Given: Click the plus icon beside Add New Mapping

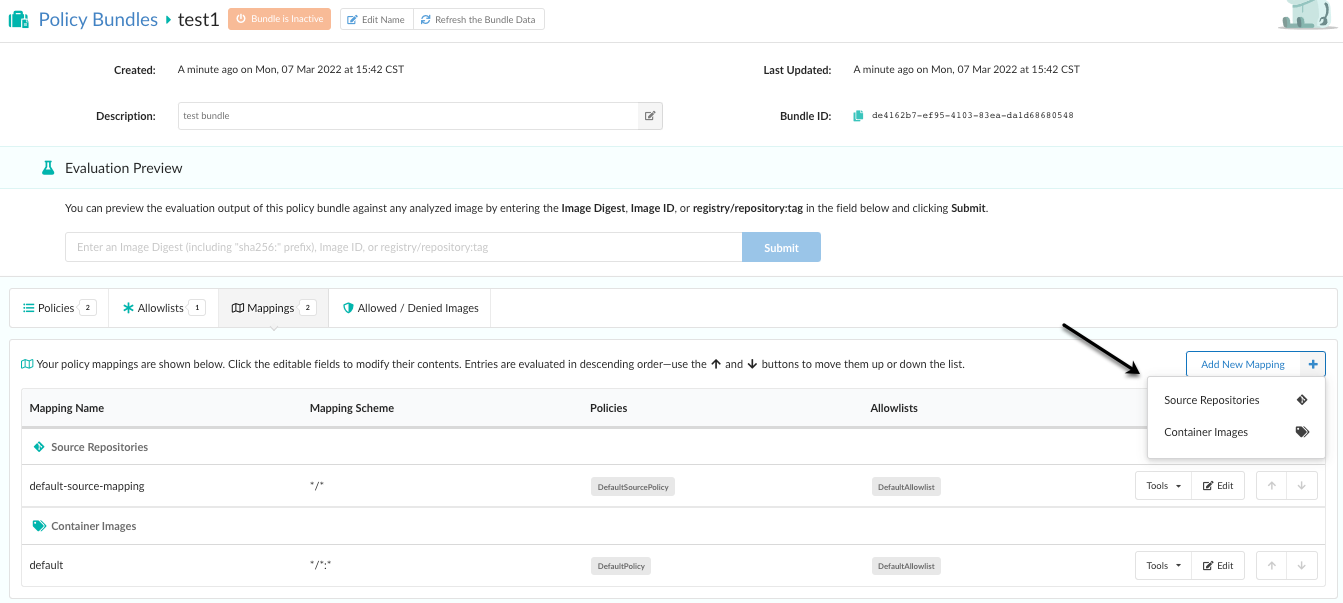Looking at the screenshot, I should (1312, 365).
